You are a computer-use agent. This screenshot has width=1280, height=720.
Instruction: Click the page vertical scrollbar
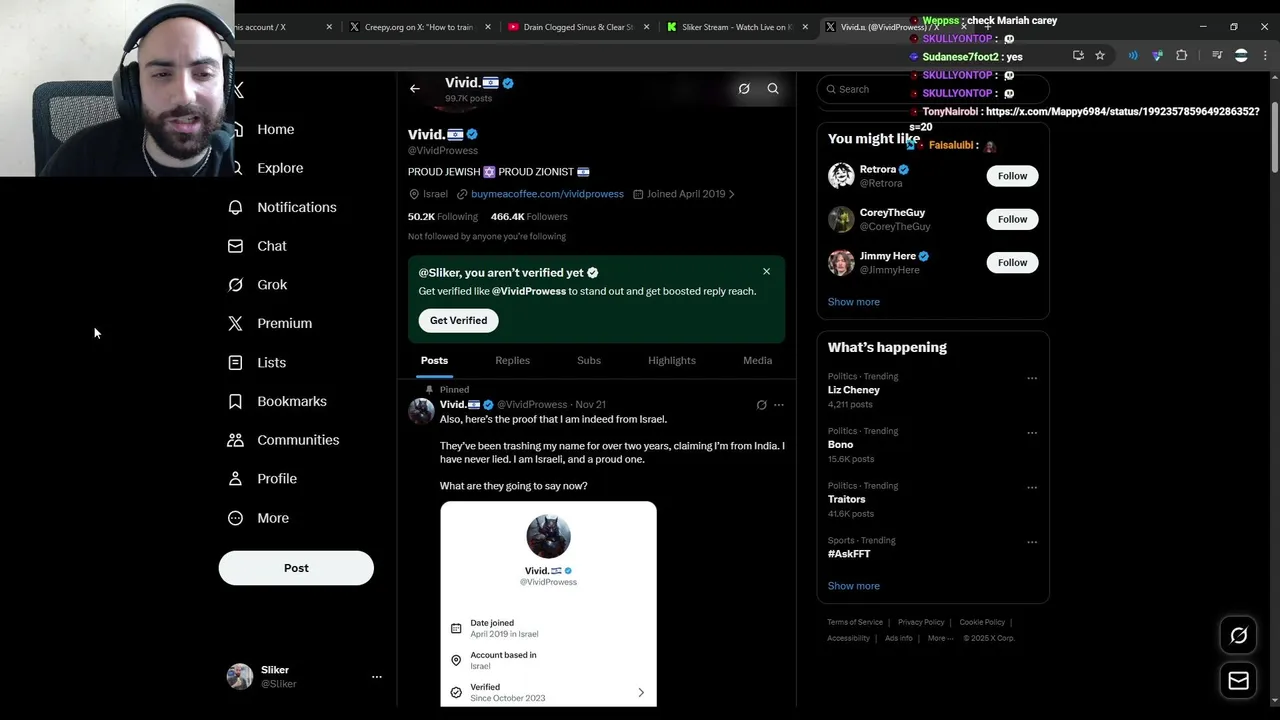pos(1275,137)
